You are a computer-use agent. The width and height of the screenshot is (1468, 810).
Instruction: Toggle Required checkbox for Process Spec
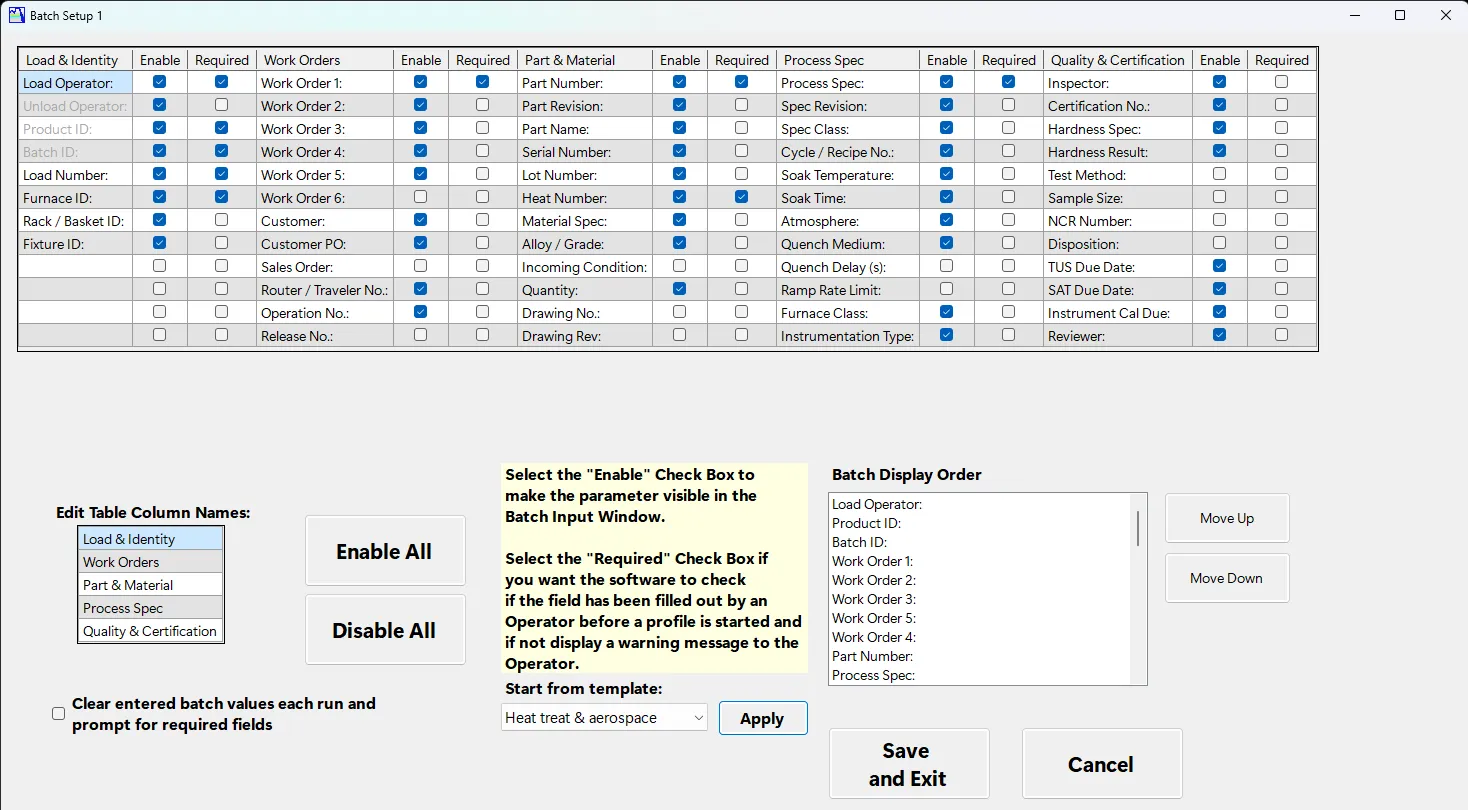[1008, 82]
